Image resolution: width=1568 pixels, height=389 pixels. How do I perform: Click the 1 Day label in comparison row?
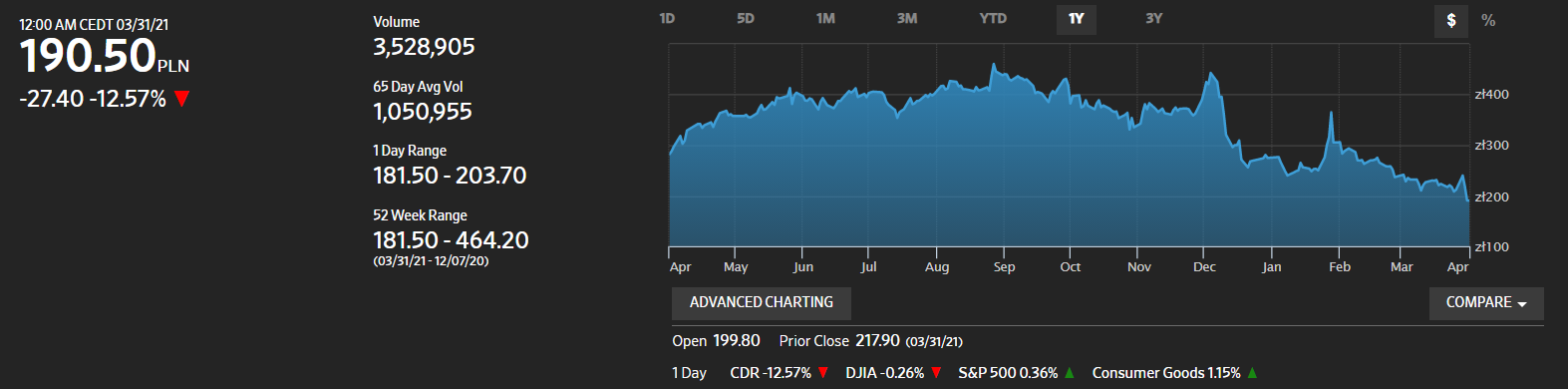(690, 373)
